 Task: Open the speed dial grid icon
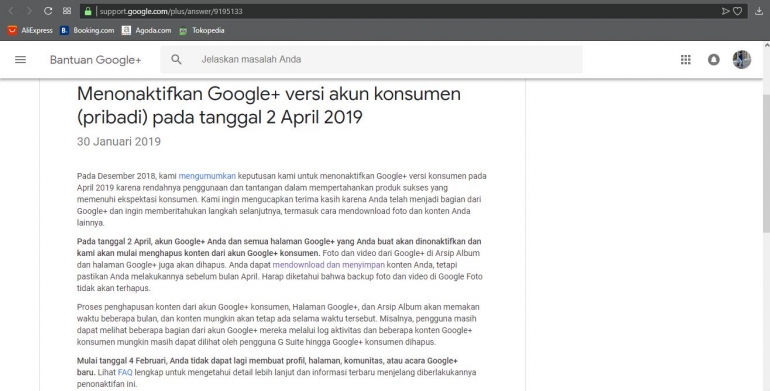(67, 11)
